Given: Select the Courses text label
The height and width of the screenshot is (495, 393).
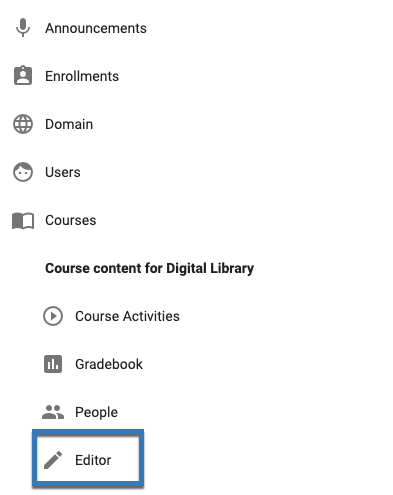Looking at the screenshot, I should pos(71,220).
